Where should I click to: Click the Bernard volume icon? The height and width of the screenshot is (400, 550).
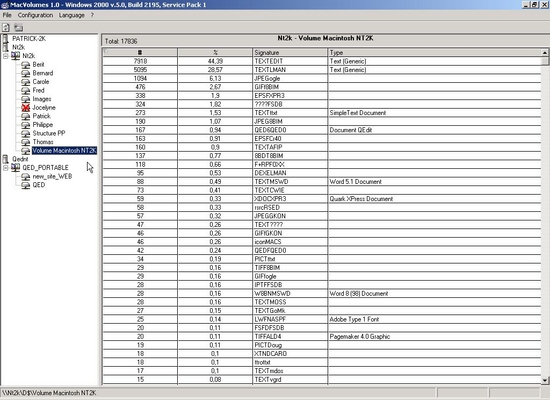(25, 73)
